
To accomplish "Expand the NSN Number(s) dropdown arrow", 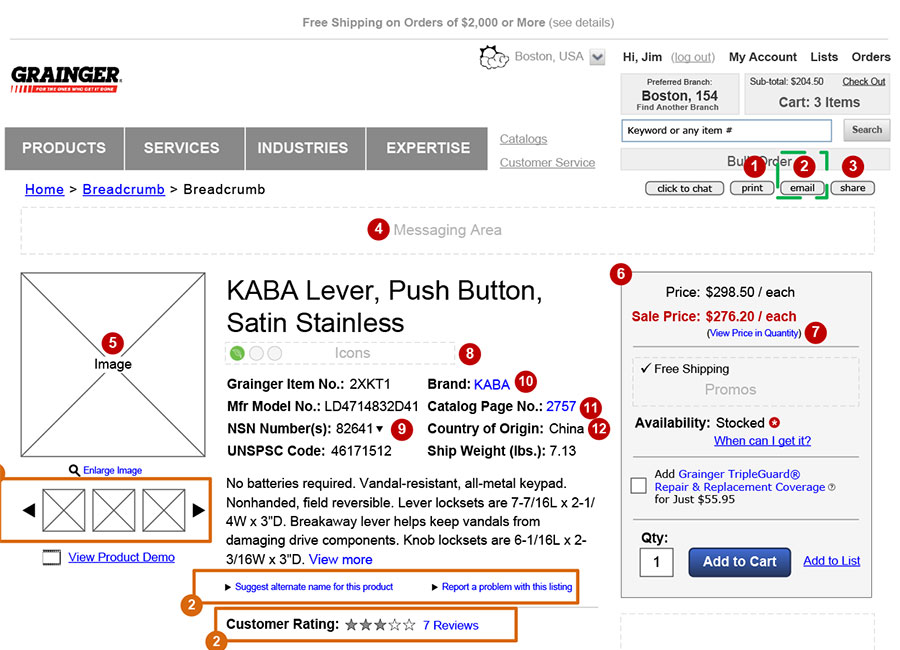I will 380,429.
